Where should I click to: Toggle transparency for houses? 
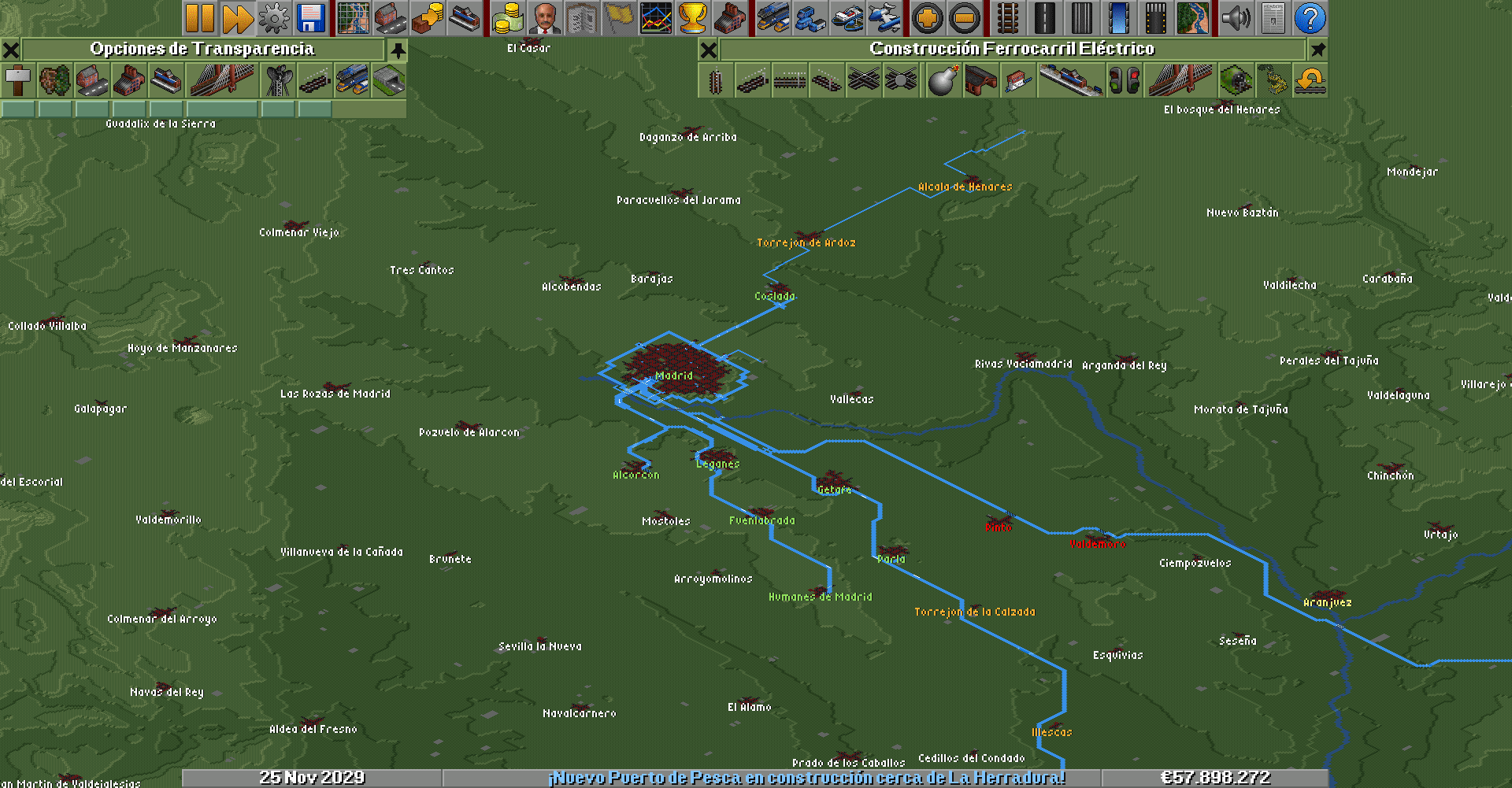92,80
